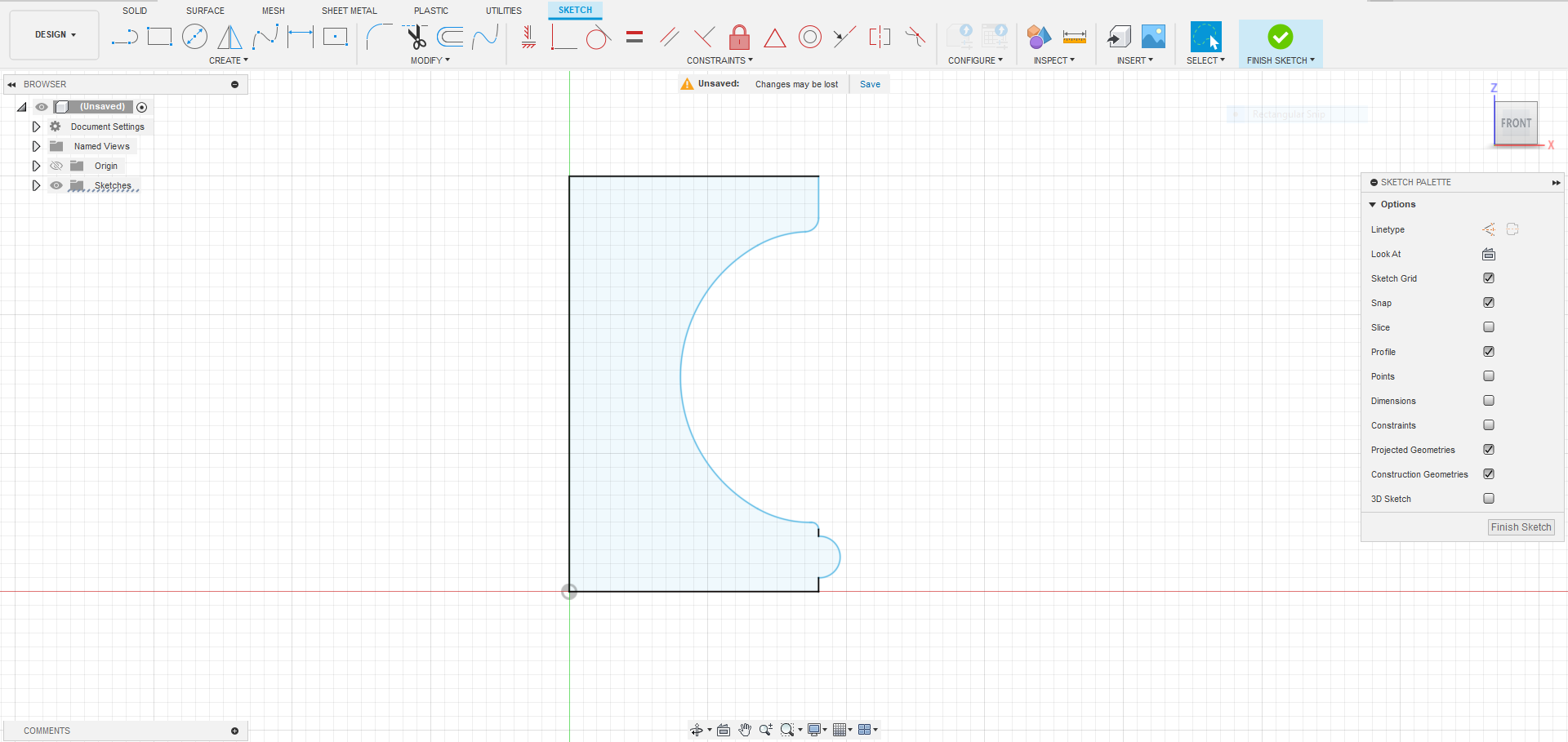Select the Symmetry constraint icon
The height and width of the screenshot is (742, 1568).
point(880,37)
